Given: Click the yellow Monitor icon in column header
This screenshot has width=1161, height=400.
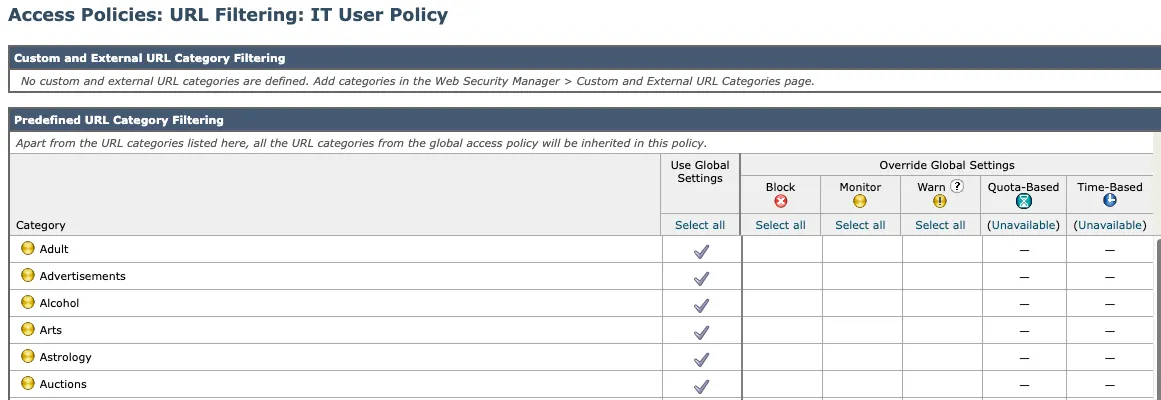Looking at the screenshot, I should 860,201.
